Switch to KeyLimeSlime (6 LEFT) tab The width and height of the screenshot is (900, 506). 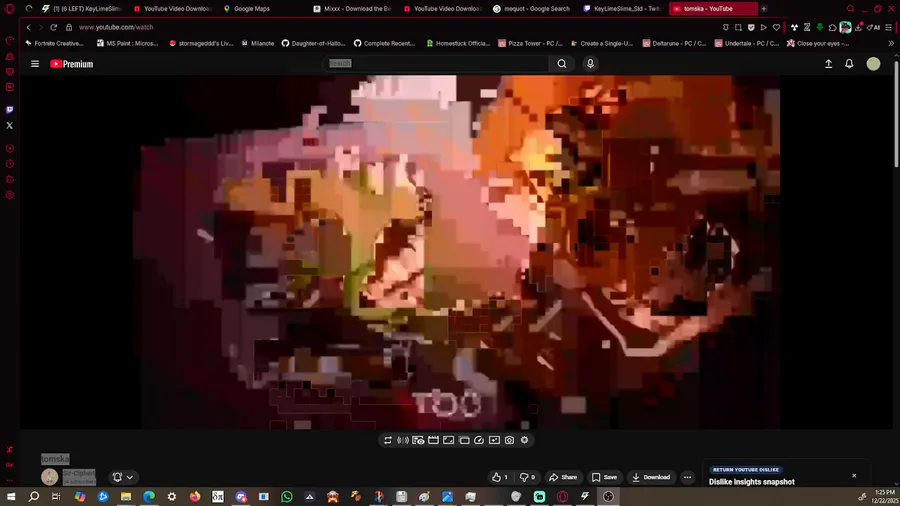(x=82, y=9)
